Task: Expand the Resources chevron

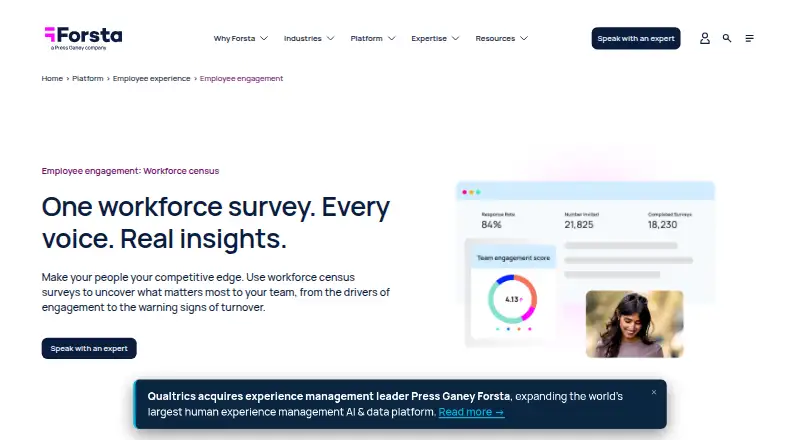Action: tap(524, 38)
